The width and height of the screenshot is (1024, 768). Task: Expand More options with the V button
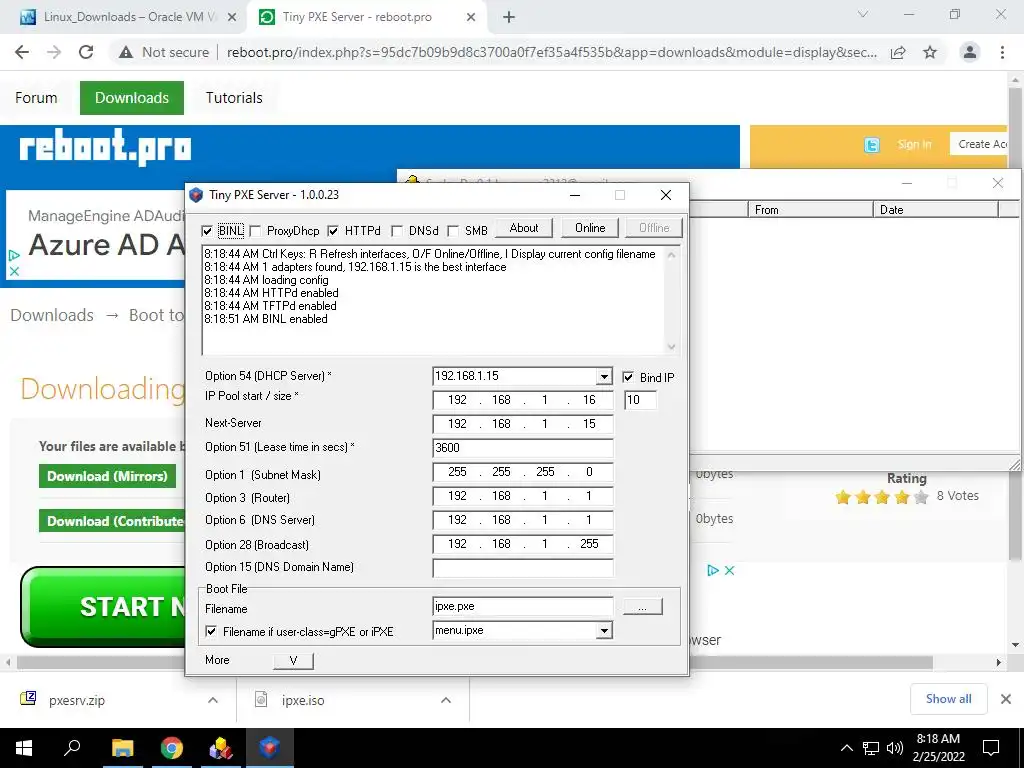[x=293, y=660]
